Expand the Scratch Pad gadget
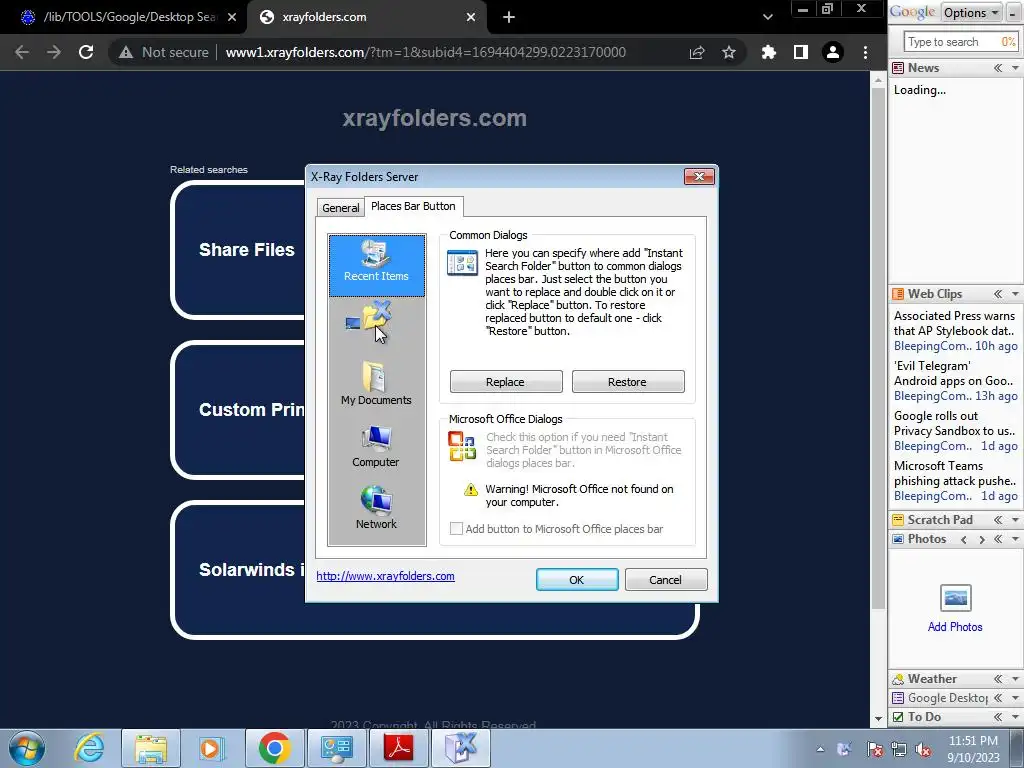Viewport: 1024px width, 768px height. (x=998, y=520)
